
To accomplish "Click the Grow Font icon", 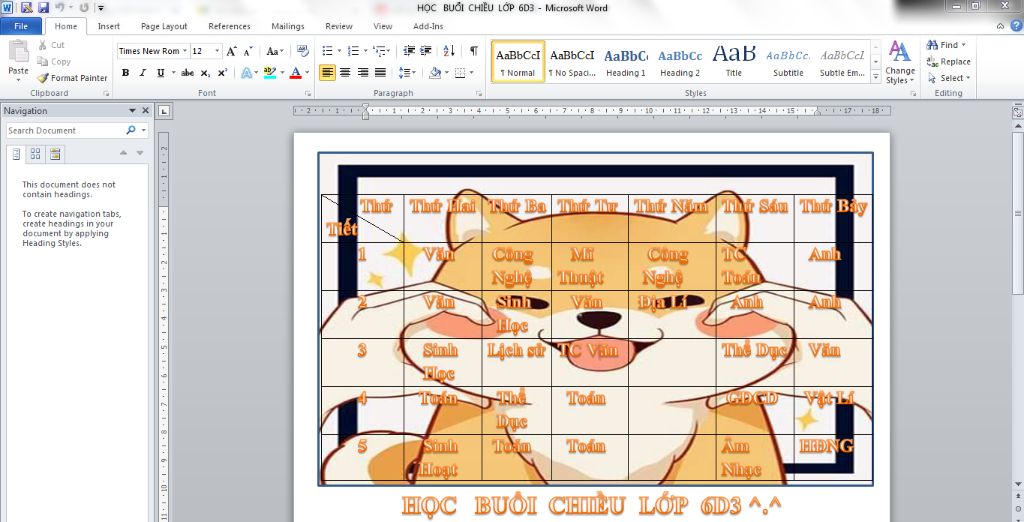I will (231, 51).
